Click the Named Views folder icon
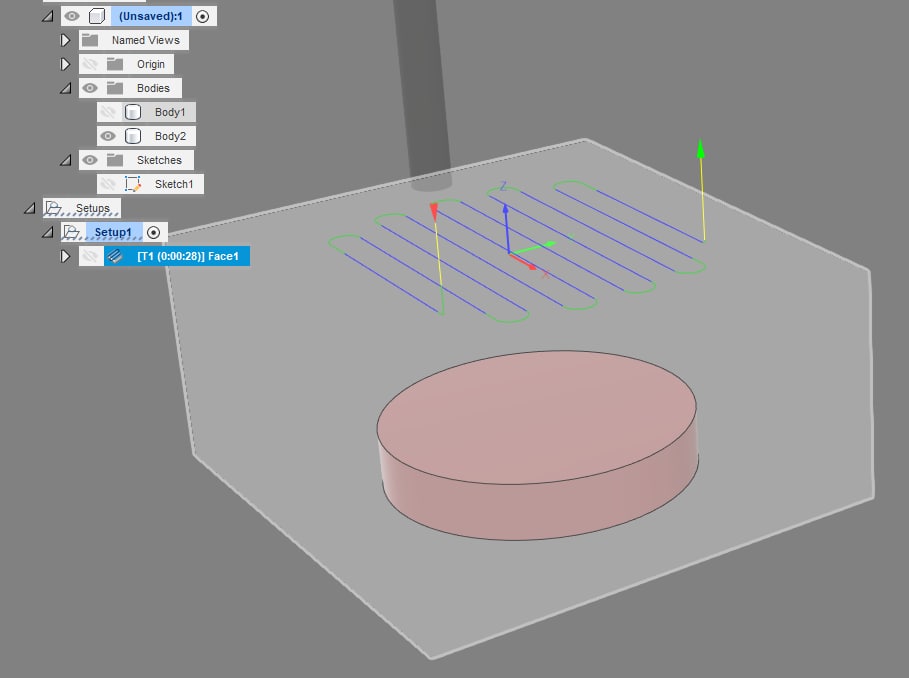 click(x=90, y=40)
